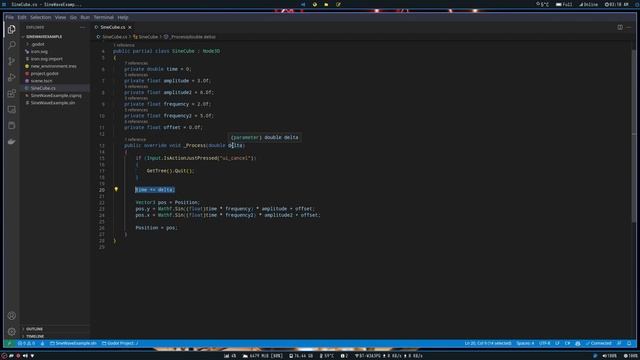This screenshot has width=640, height=360.
Task: Open the Run menu
Action: point(85,18)
